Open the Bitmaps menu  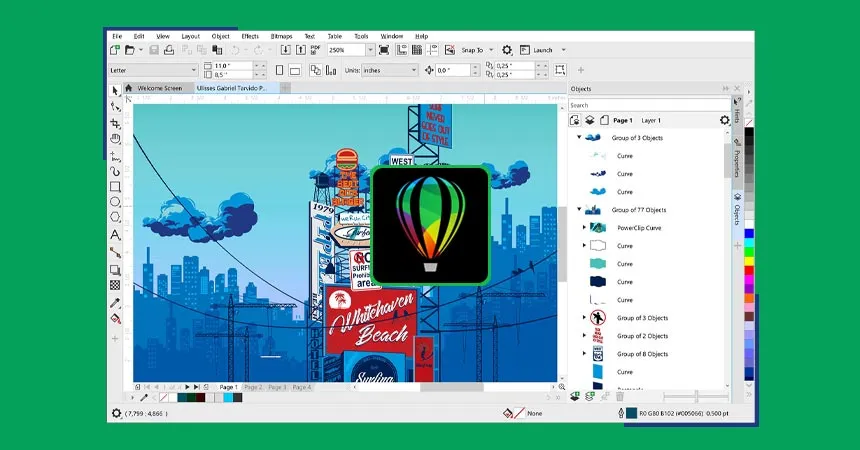281,36
